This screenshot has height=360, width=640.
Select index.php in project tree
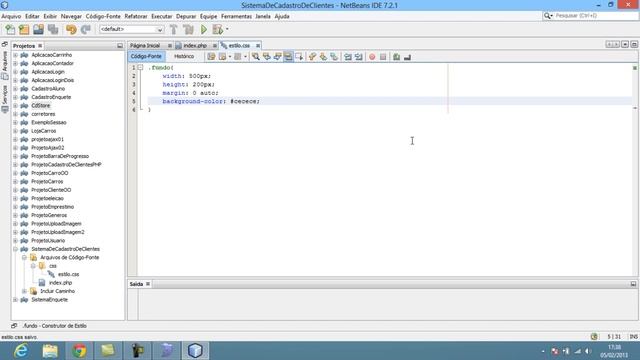tap(60, 283)
